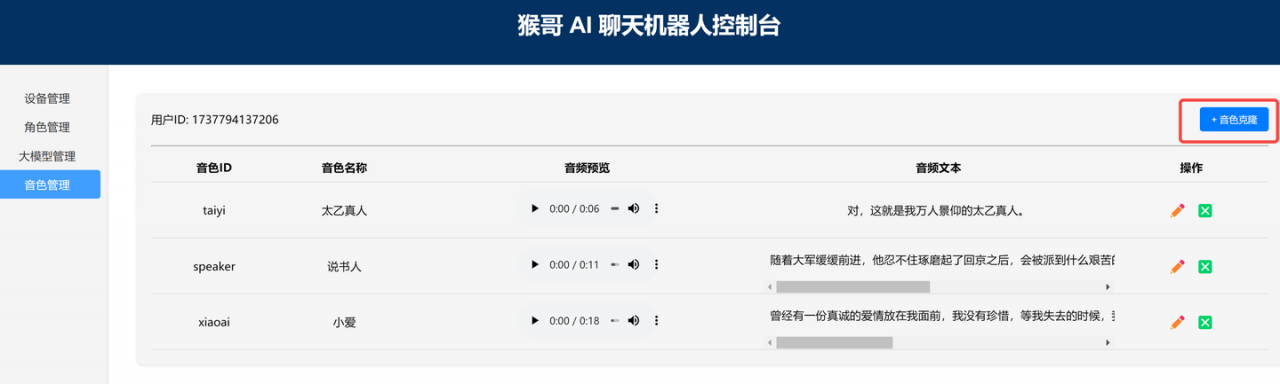This screenshot has height=384, width=1280.
Task: Click the 音色名称 column header
Action: click(344, 168)
